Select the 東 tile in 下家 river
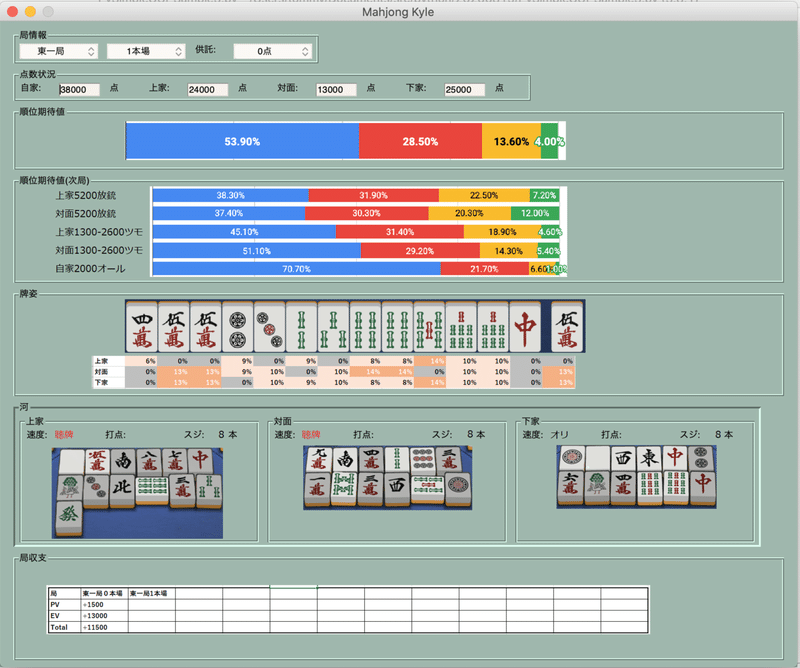Viewport: 800px width, 668px height. coord(649,457)
